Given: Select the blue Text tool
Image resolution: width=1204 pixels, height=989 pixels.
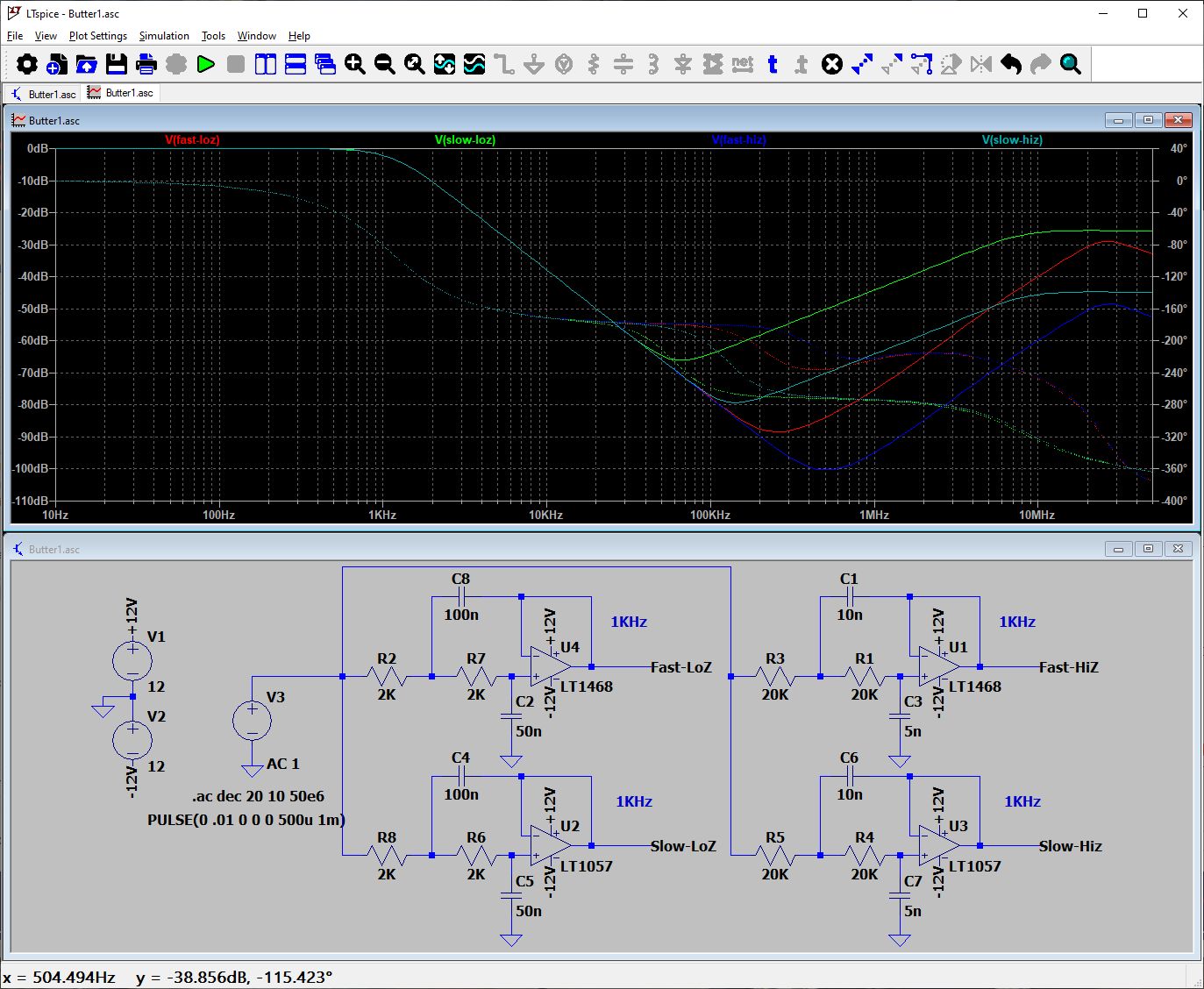Looking at the screenshot, I should 773,64.
